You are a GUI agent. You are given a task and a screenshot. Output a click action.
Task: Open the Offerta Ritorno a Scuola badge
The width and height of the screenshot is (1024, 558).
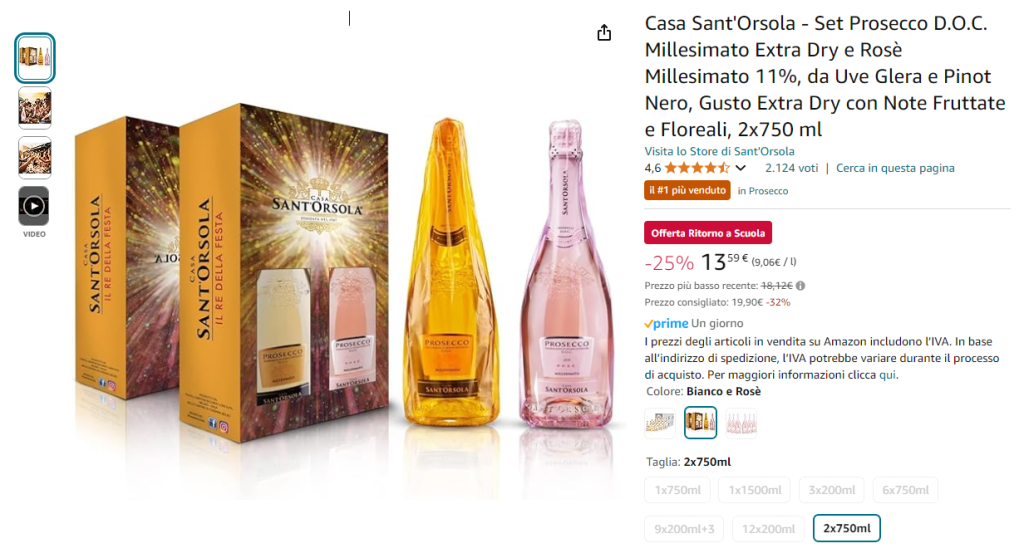click(x=708, y=233)
